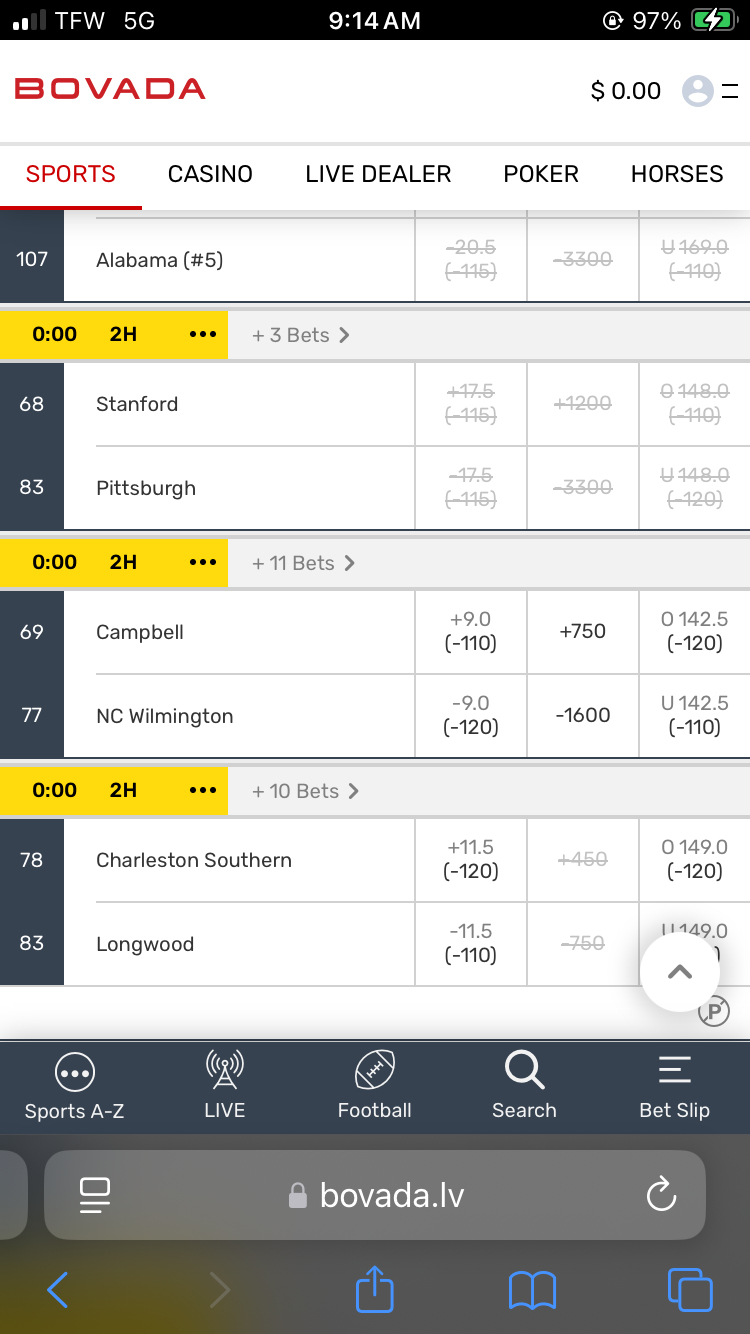This screenshot has width=750, height=1334.
Task: Switch to the POKER tab
Action: click(541, 174)
